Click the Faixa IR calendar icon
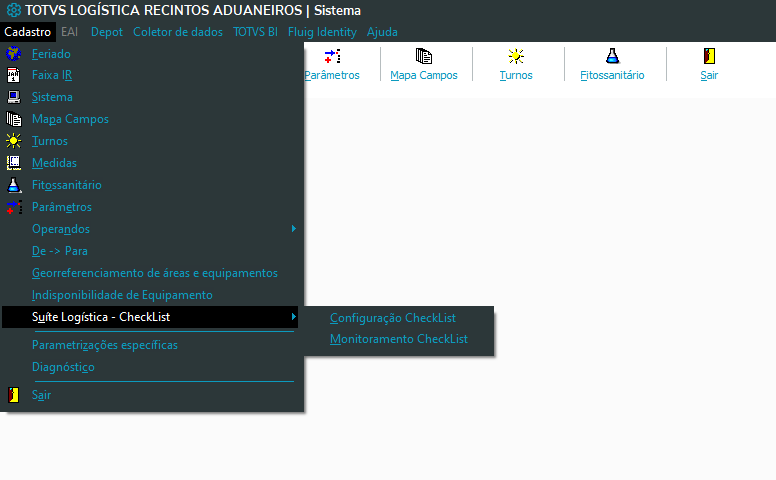The width and height of the screenshot is (776, 480). pos(14,75)
